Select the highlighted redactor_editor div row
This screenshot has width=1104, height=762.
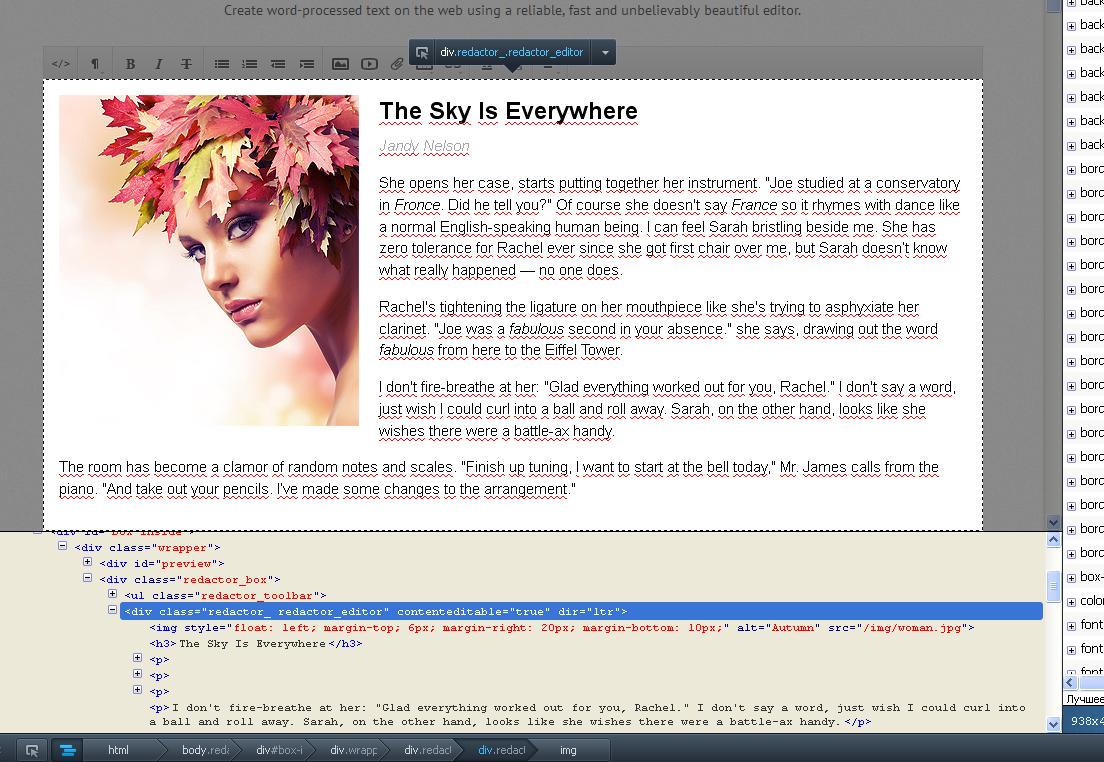click(581, 612)
